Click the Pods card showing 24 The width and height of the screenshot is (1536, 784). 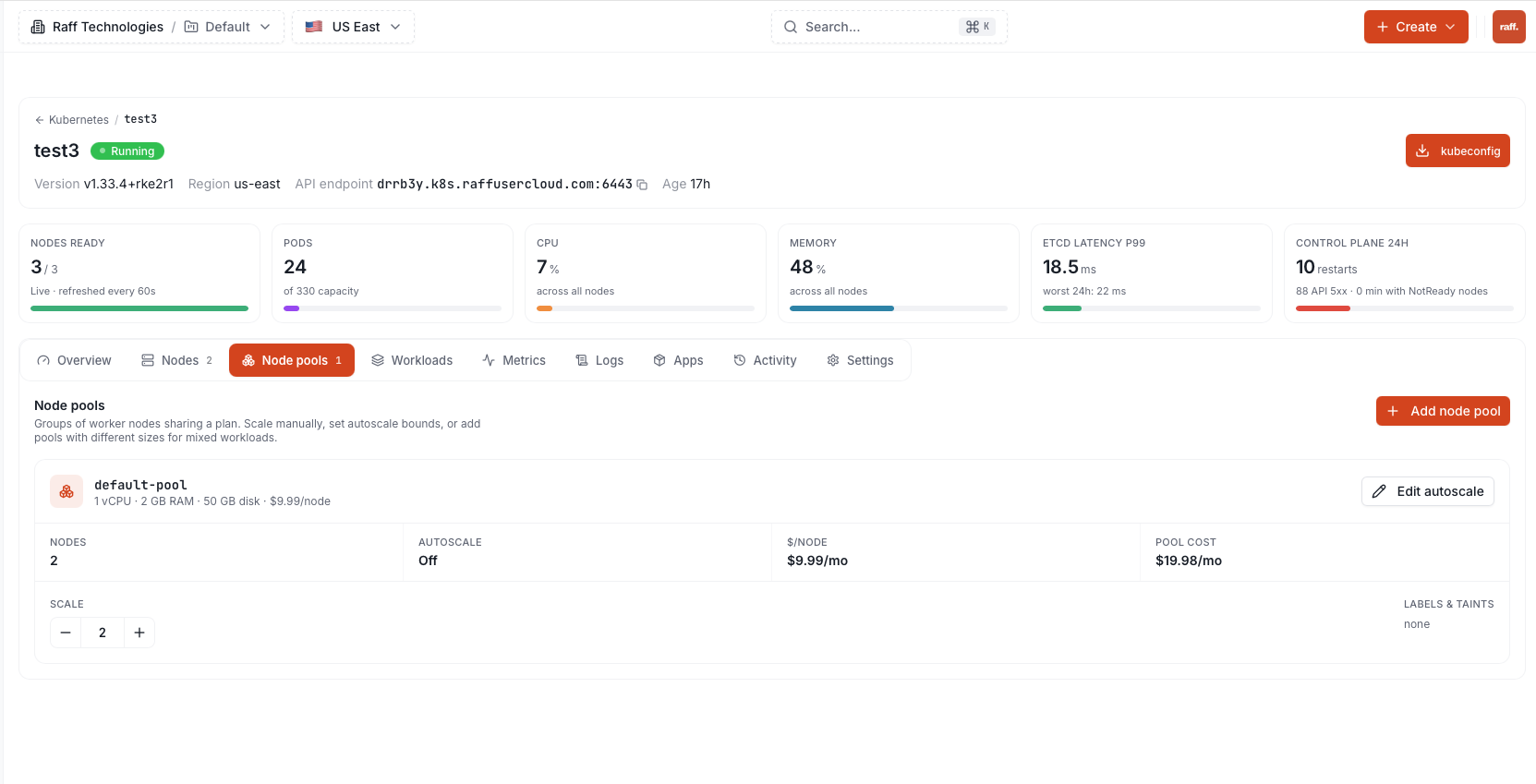coord(393,273)
